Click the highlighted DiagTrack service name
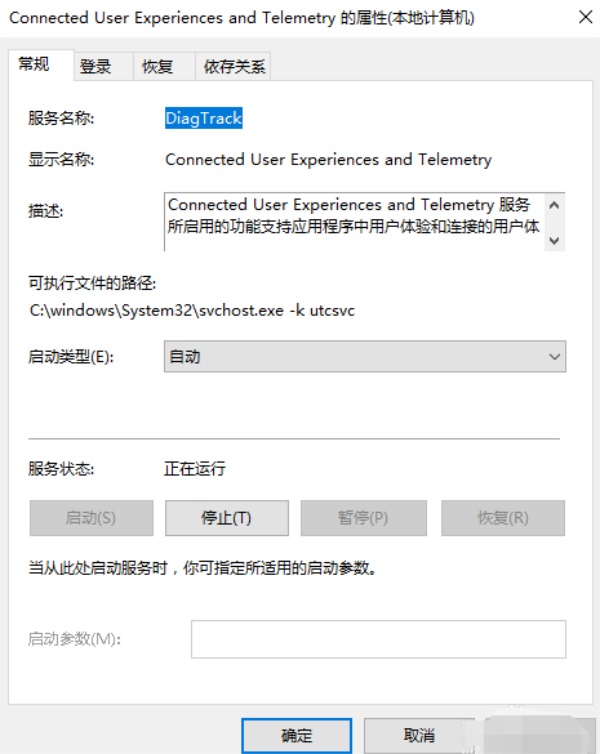This screenshot has width=600, height=754. pyautogui.click(x=204, y=118)
